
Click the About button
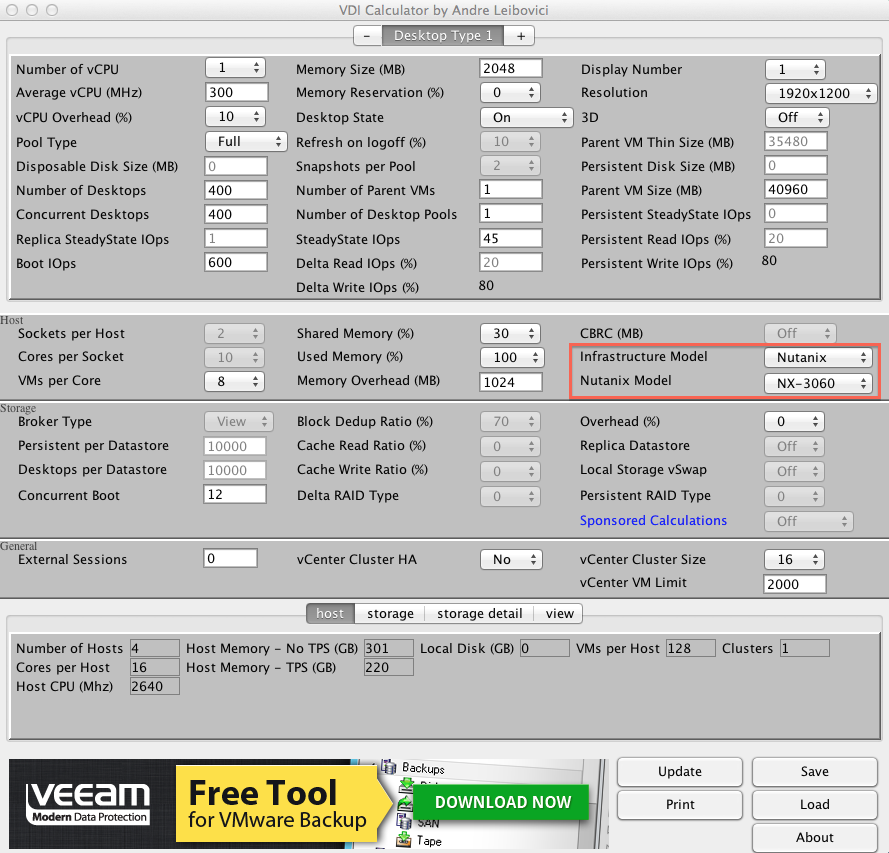pos(815,837)
